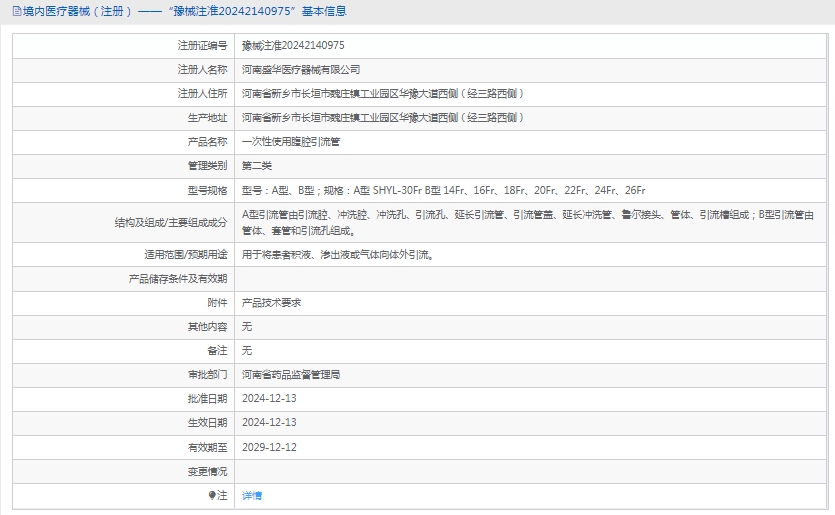Click the 型号规格 specification text
Image resolution: width=835 pixels, height=515 pixels.
coord(444,190)
